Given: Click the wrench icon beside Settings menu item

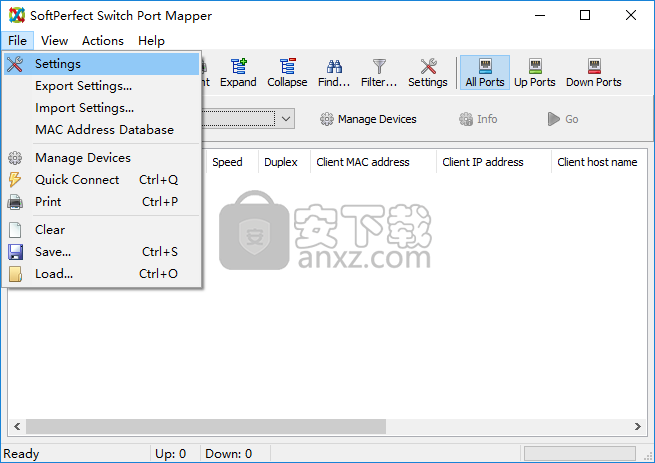Looking at the screenshot, I should coord(15,64).
